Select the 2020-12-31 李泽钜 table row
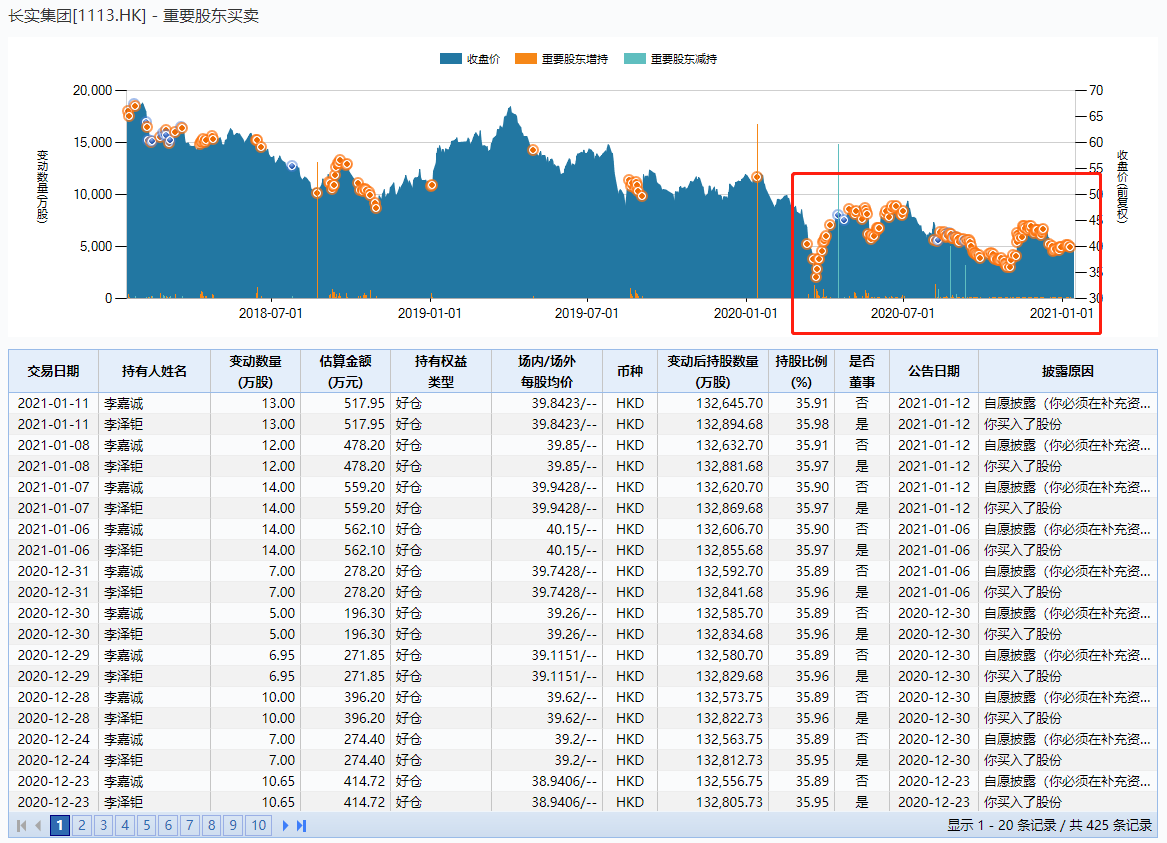 [x=400, y=592]
